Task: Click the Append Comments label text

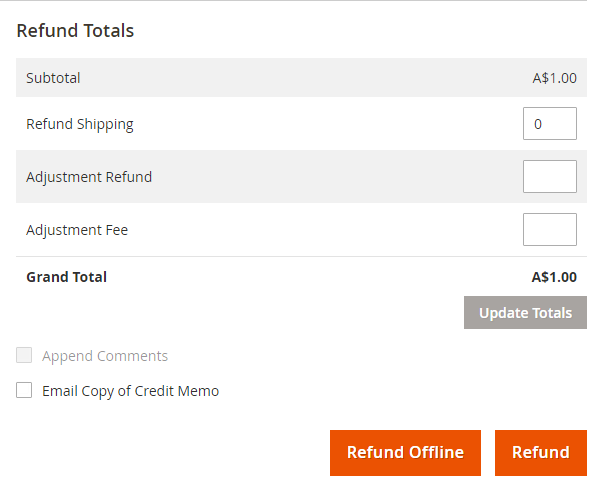Action: click(x=105, y=356)
